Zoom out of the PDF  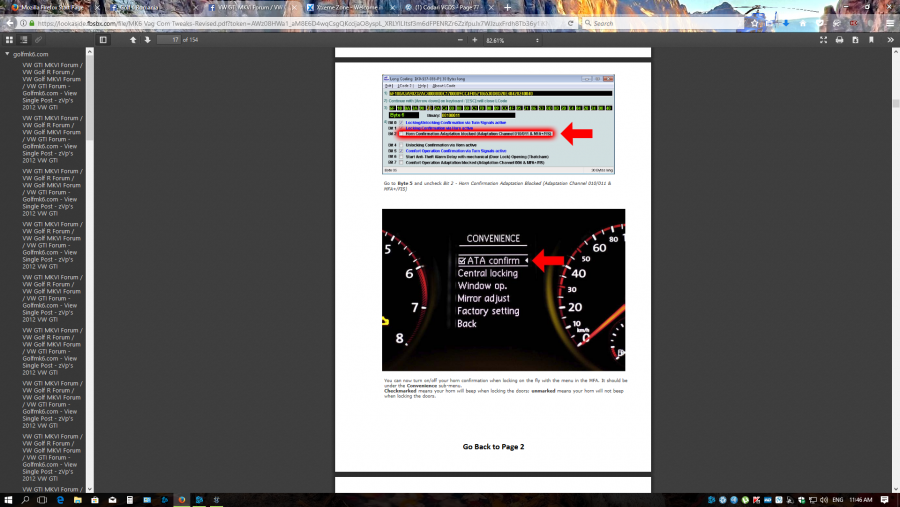coord(460,40)
